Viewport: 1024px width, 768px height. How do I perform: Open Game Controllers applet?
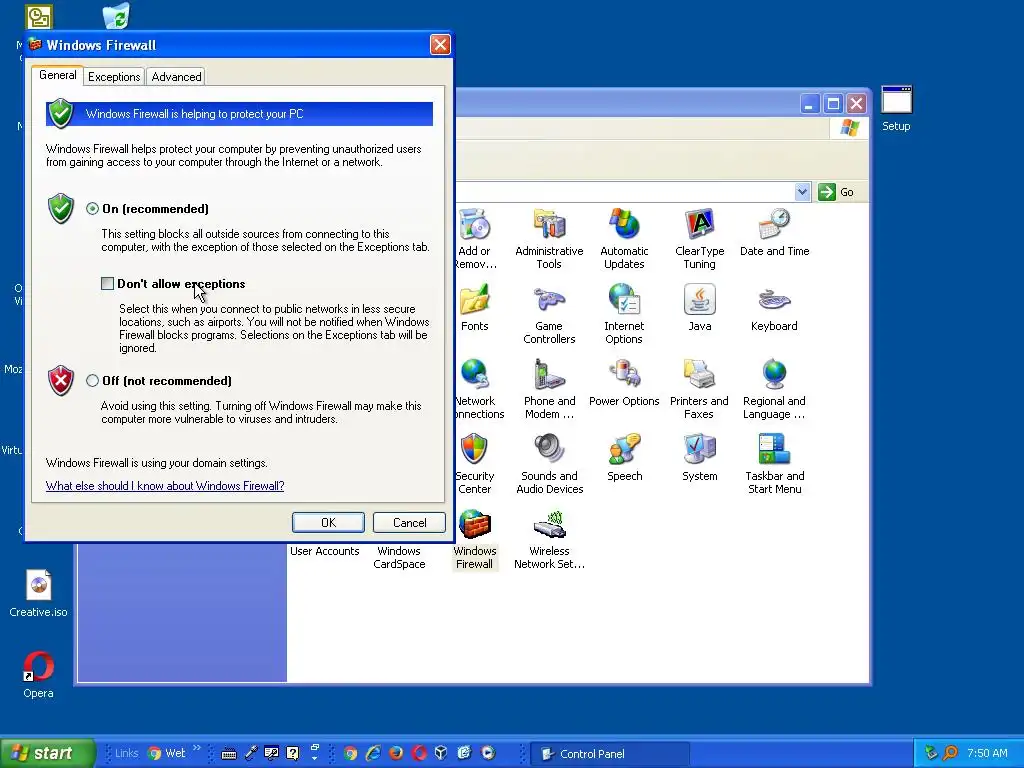[x=549, y=314]
